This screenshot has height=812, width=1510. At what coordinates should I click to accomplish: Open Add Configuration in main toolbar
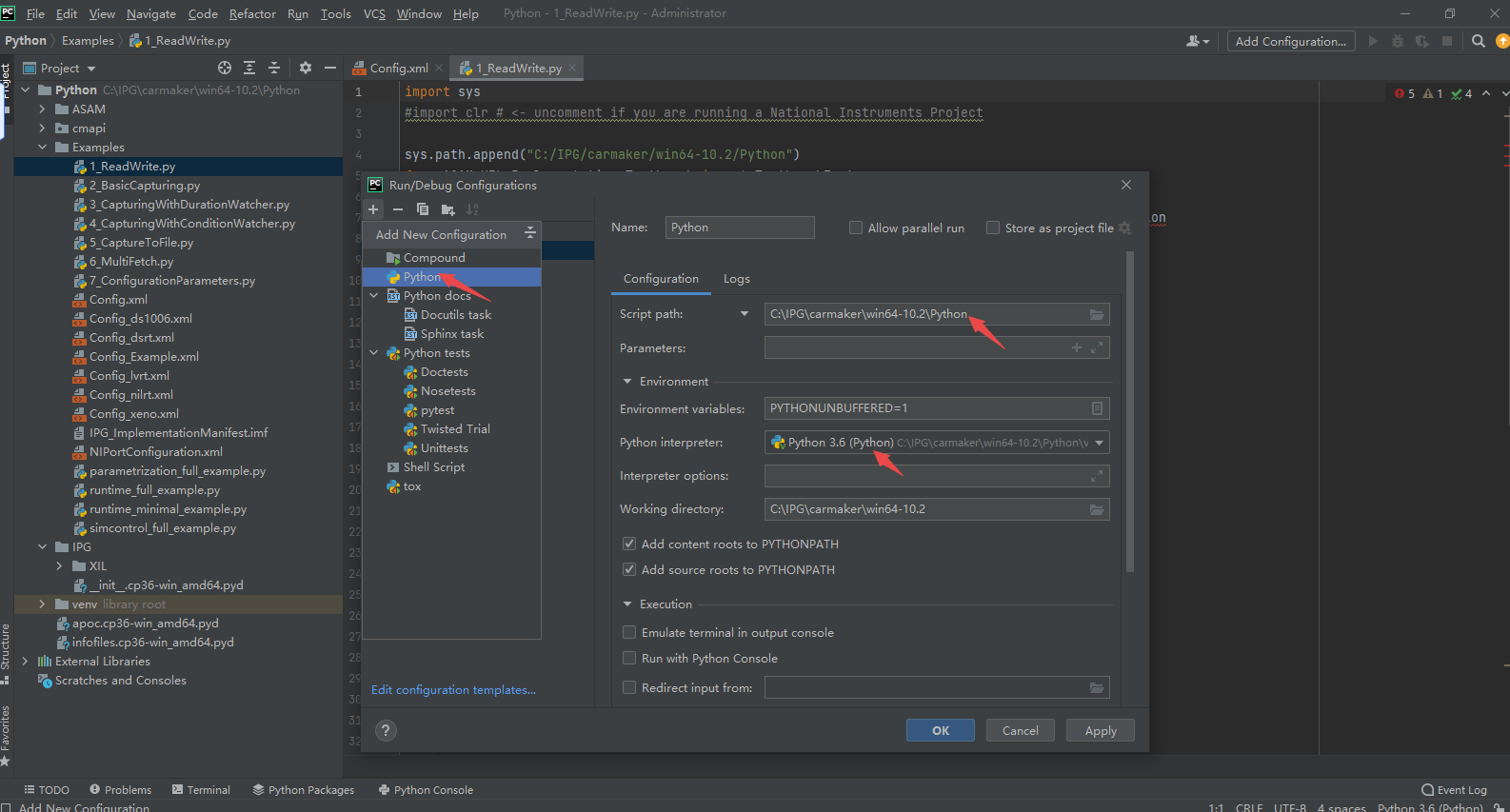tap(1290, 41)
